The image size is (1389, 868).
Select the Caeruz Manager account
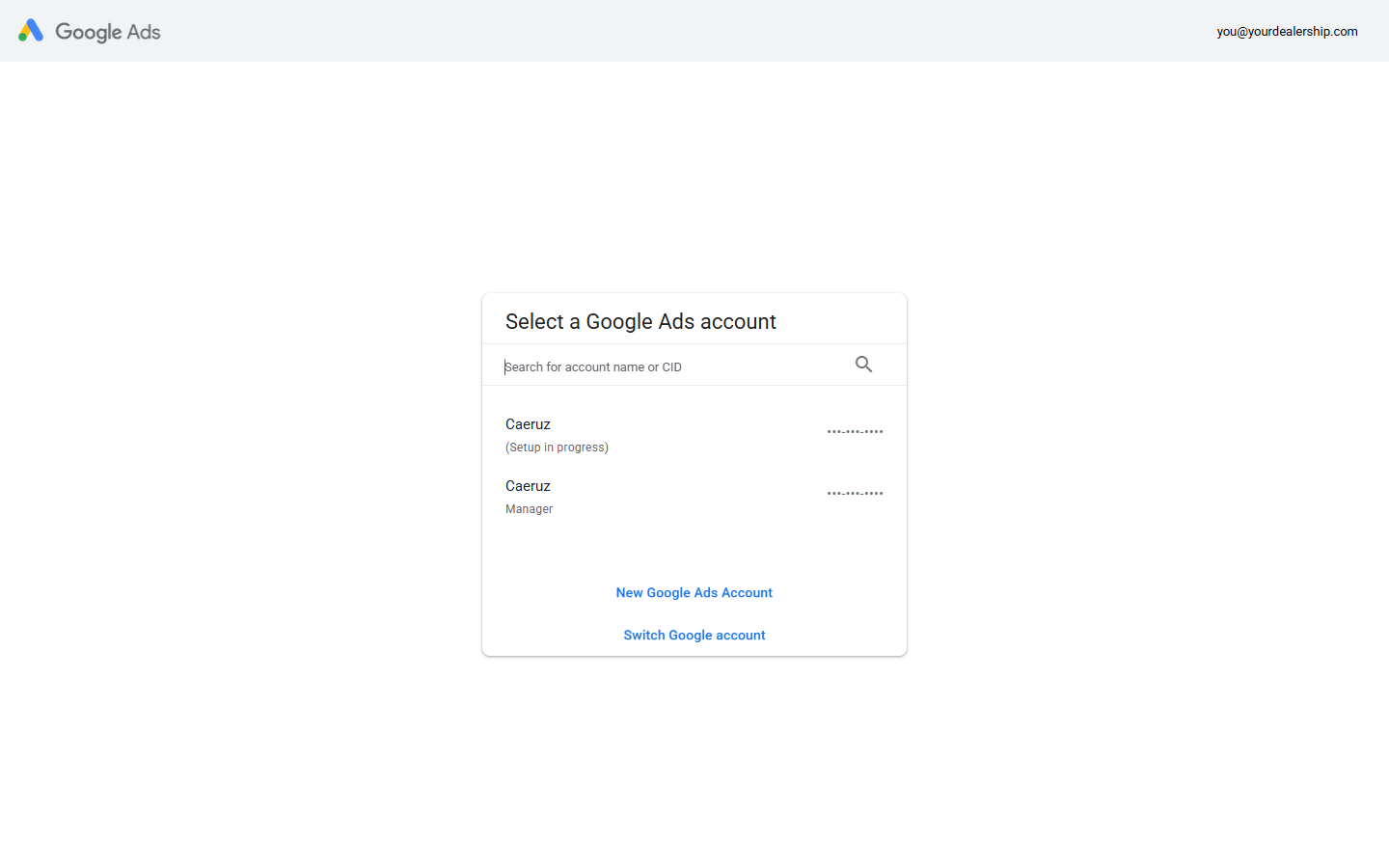[x=694, y=497]
